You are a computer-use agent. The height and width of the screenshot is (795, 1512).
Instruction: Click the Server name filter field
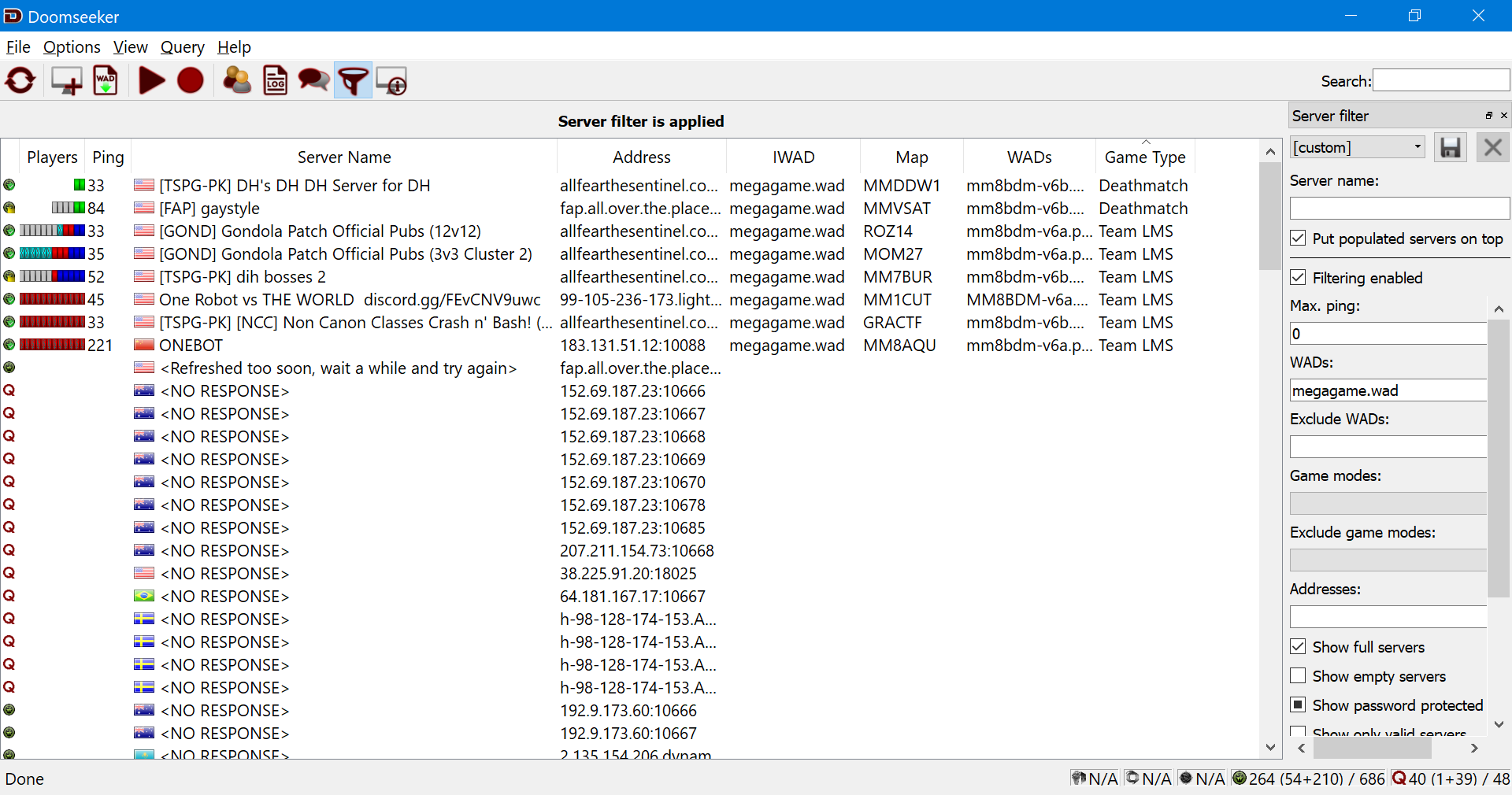[x=1399, y=208]
